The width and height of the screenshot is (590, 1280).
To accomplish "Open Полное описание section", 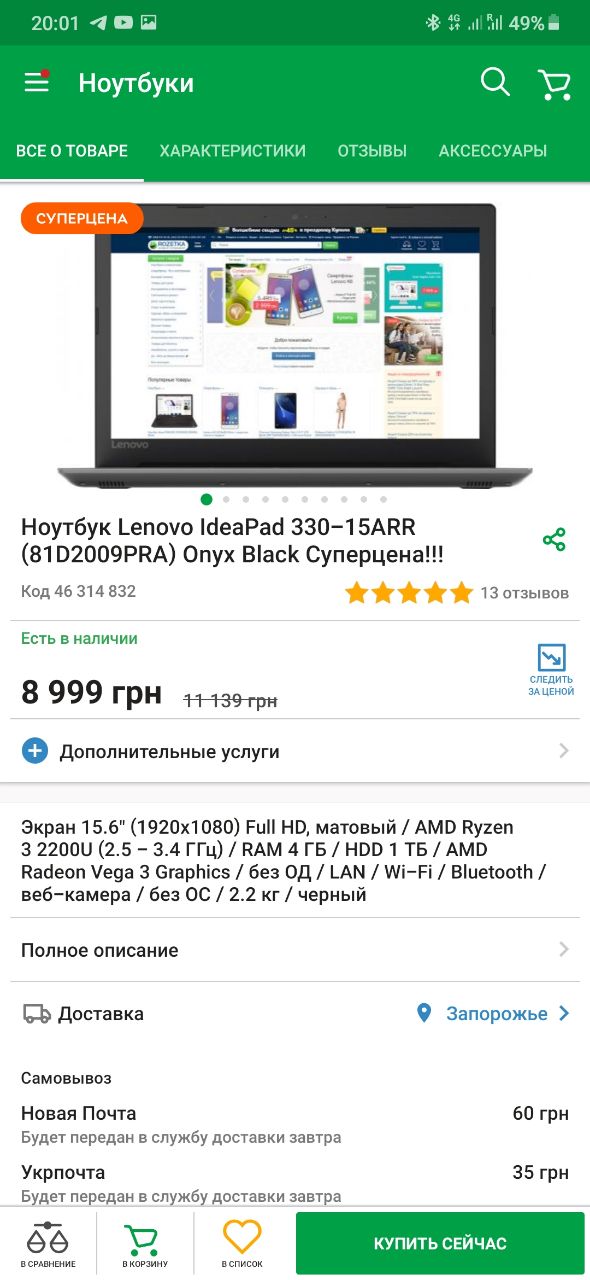I will [295, 950].
